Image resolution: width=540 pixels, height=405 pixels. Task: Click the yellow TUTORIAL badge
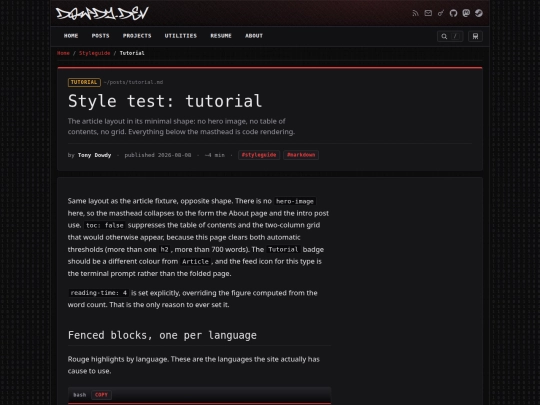[x=84, y=82]
